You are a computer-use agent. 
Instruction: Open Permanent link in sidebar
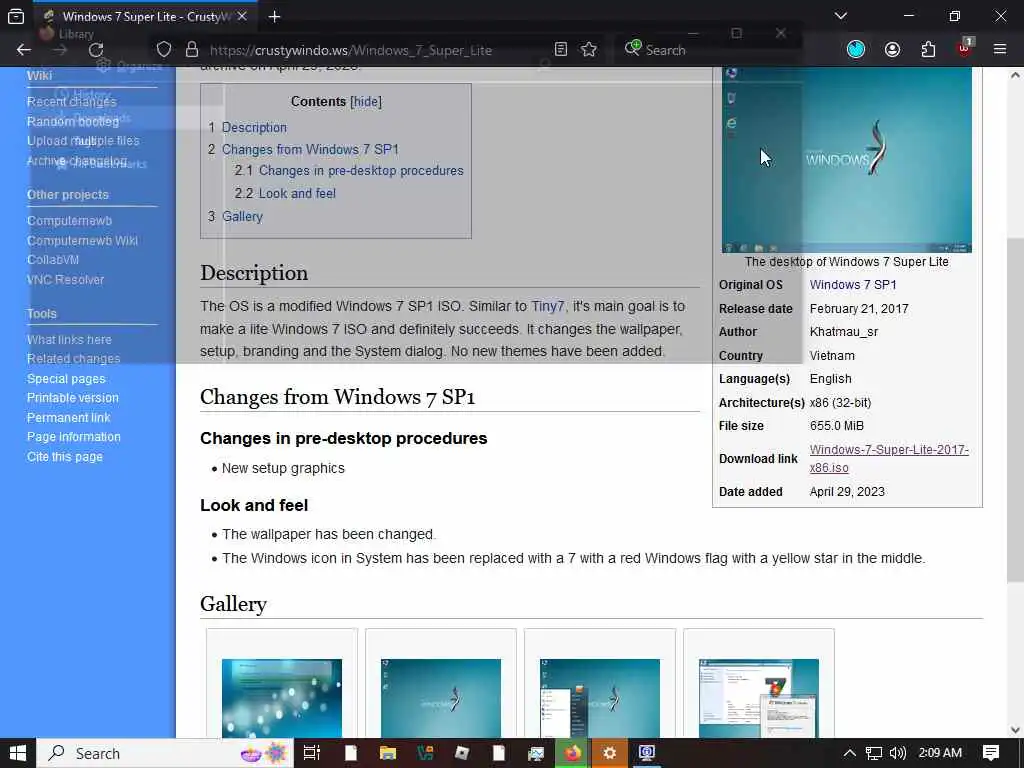tap(69, 417)
